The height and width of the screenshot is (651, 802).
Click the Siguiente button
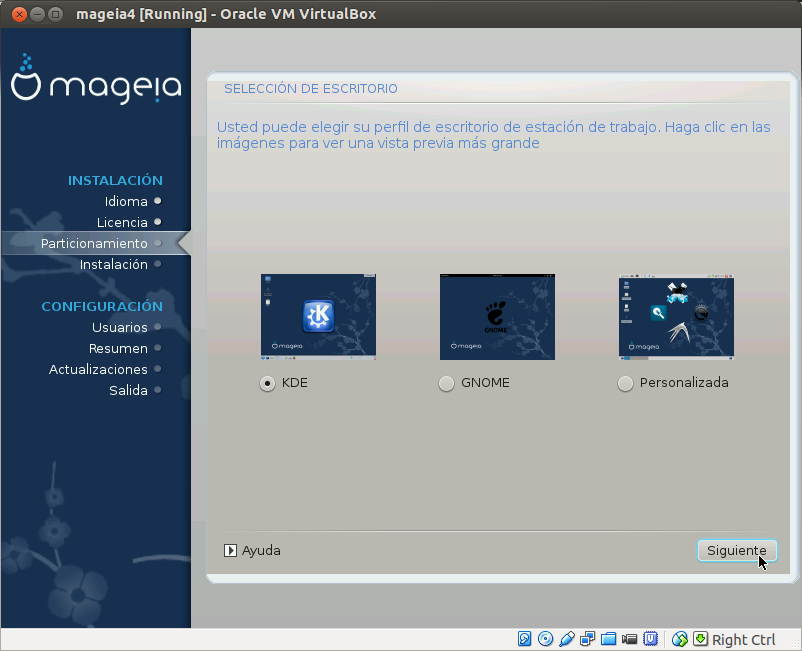[736, 550]
